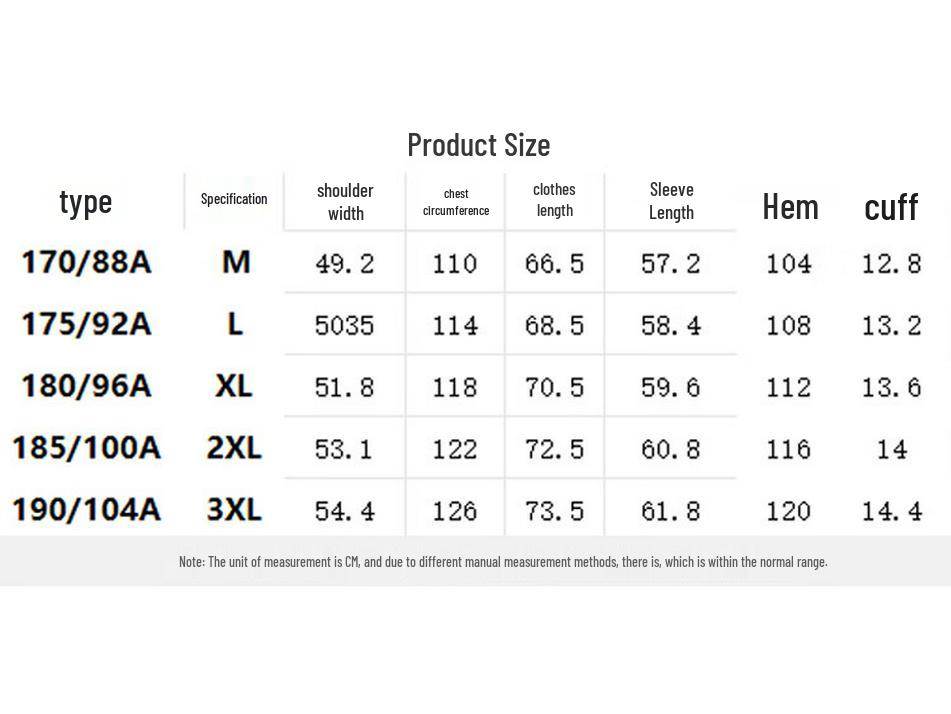Select the "type" column header
The width and height of the screenshot is (951, 714).
click(x=85, y=201)
